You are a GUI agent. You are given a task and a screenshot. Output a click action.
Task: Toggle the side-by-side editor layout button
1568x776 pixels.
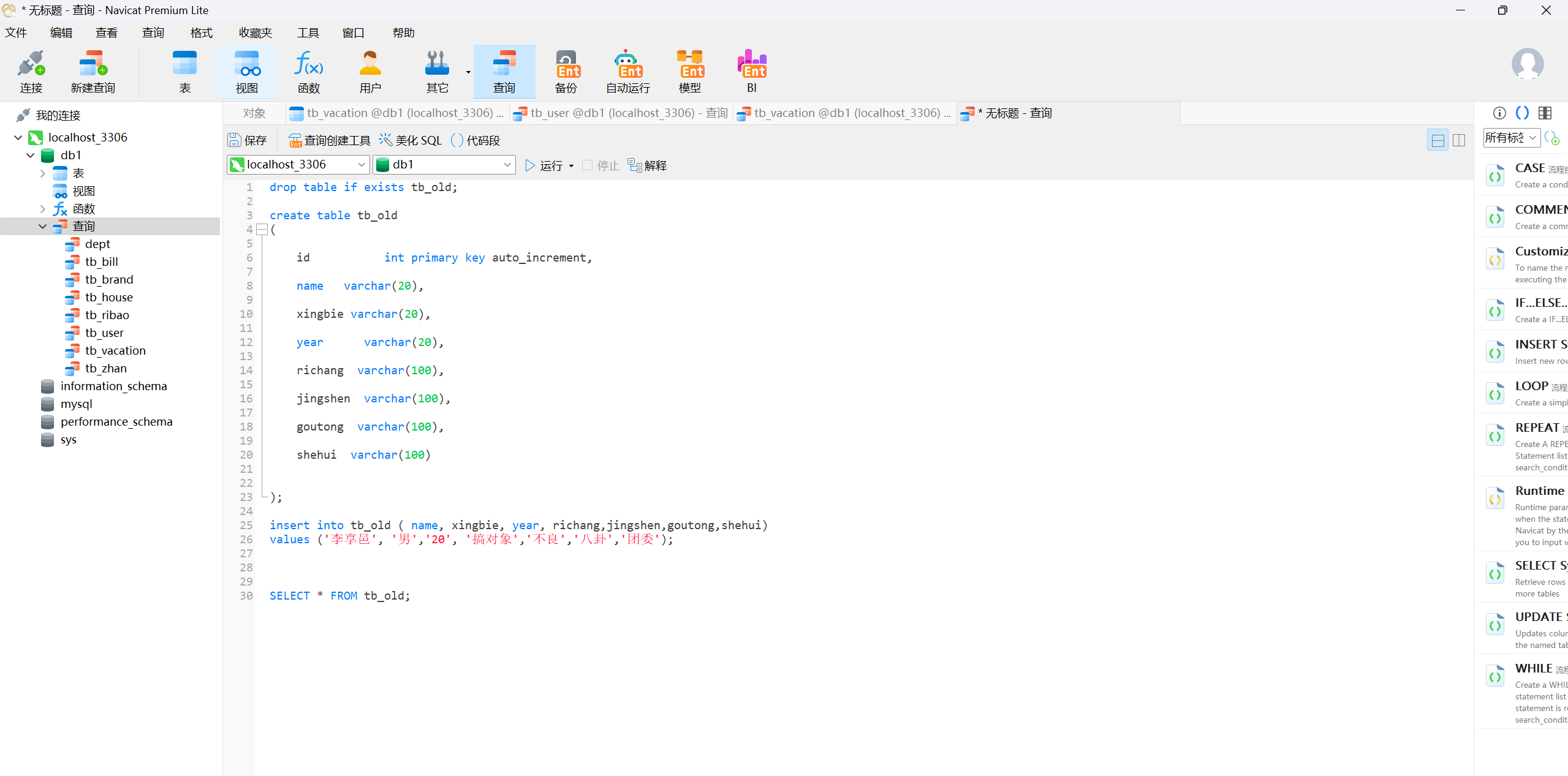coord(1459,140)
